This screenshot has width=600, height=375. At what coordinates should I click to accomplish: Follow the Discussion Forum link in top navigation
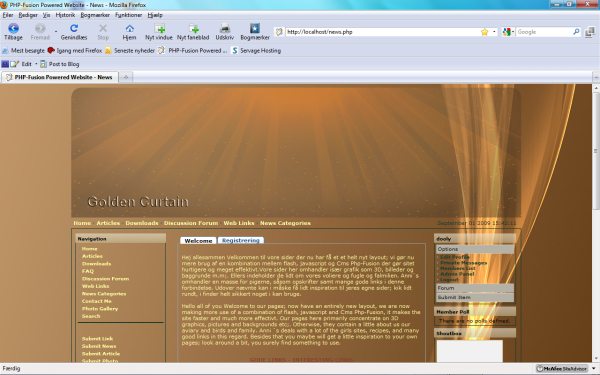[191, 223]
